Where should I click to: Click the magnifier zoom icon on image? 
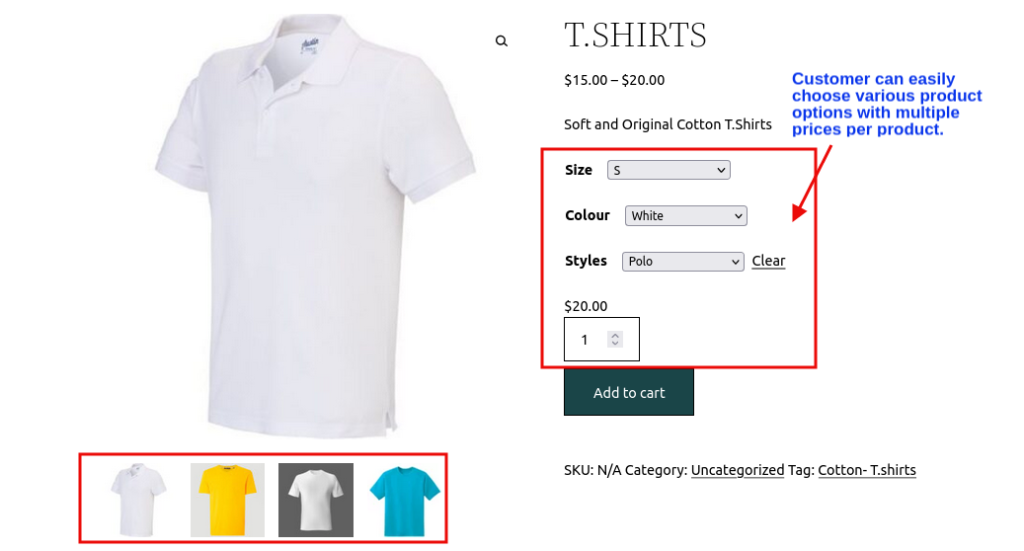[501, 41]
